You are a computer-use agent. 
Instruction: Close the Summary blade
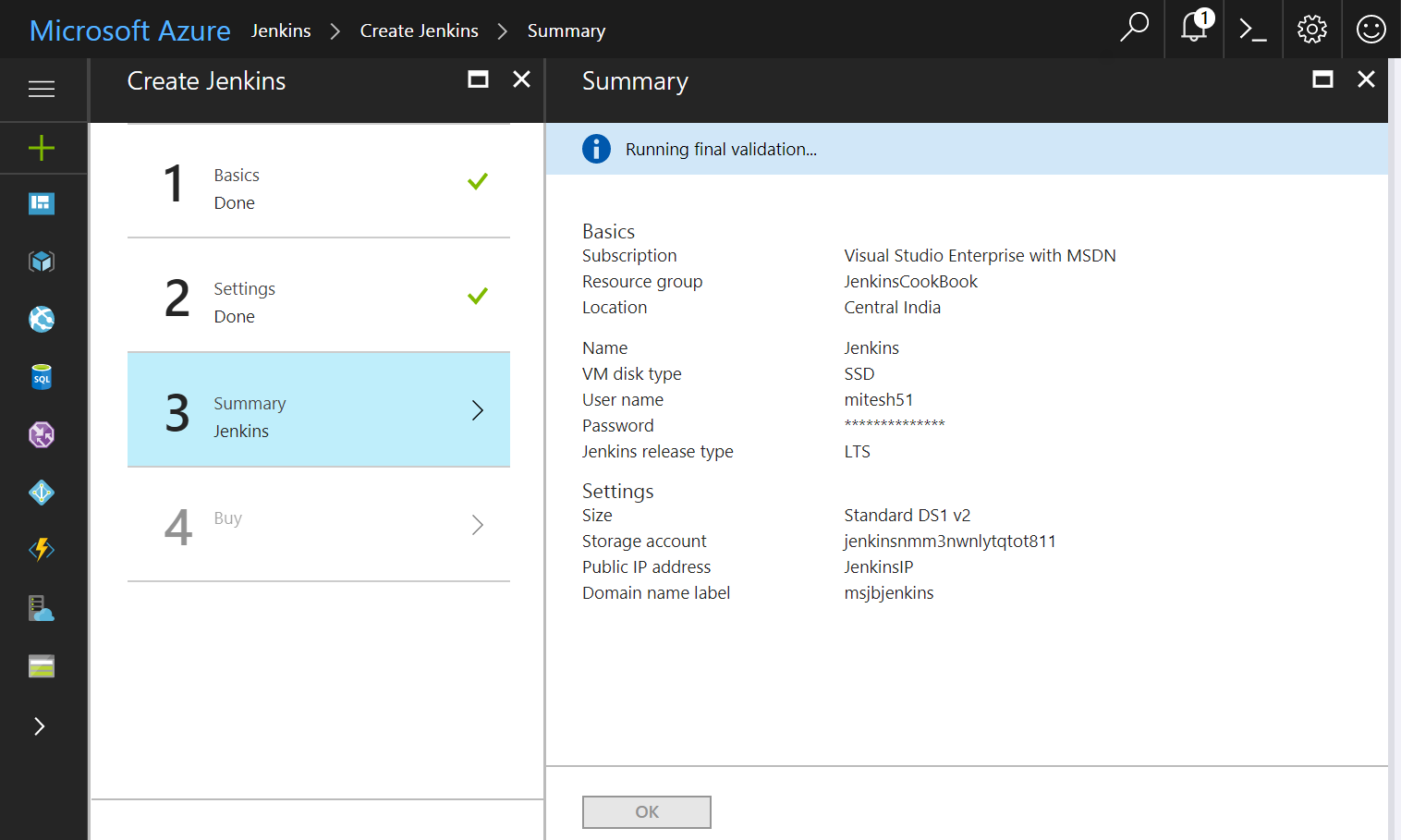1366,79
